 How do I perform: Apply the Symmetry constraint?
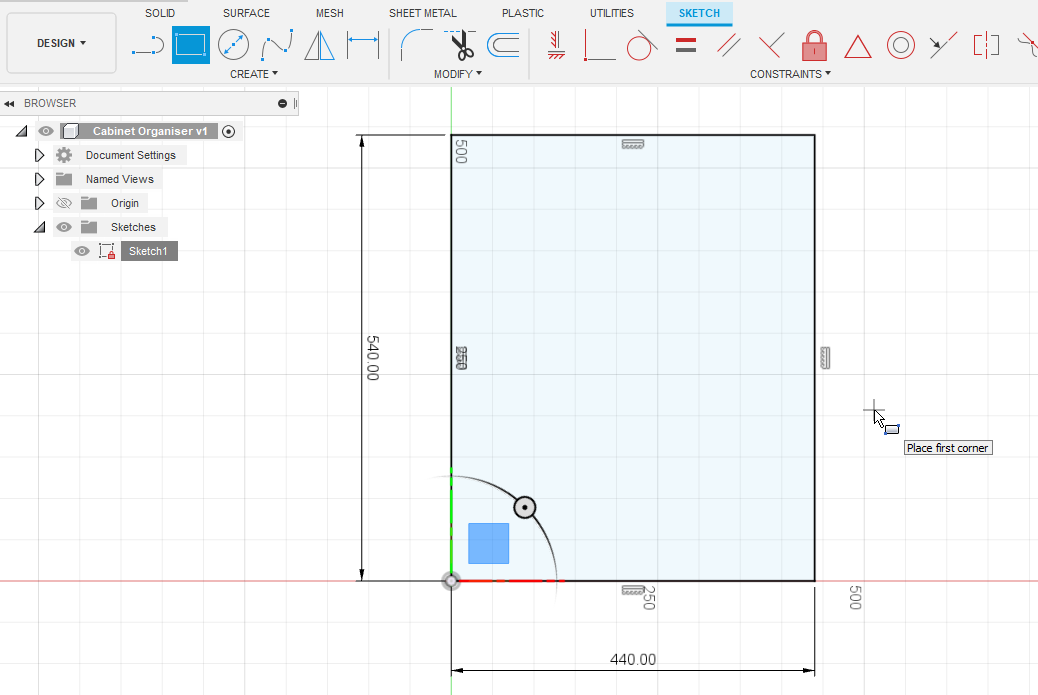[x=986, y=45]
